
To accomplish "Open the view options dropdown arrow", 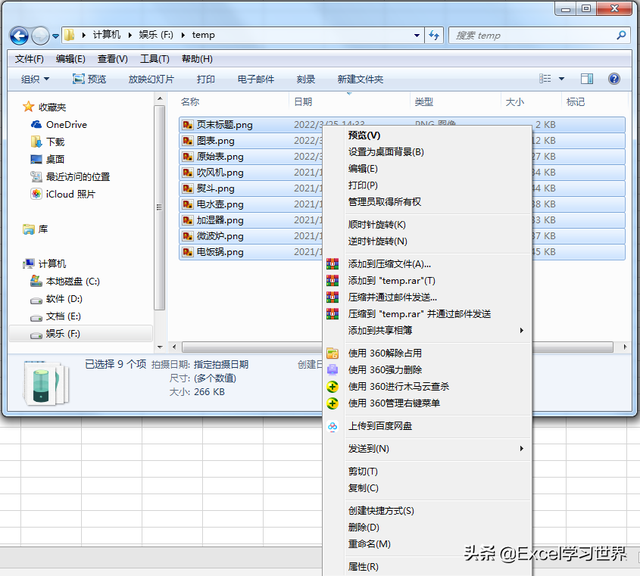I will pos(562,79).
